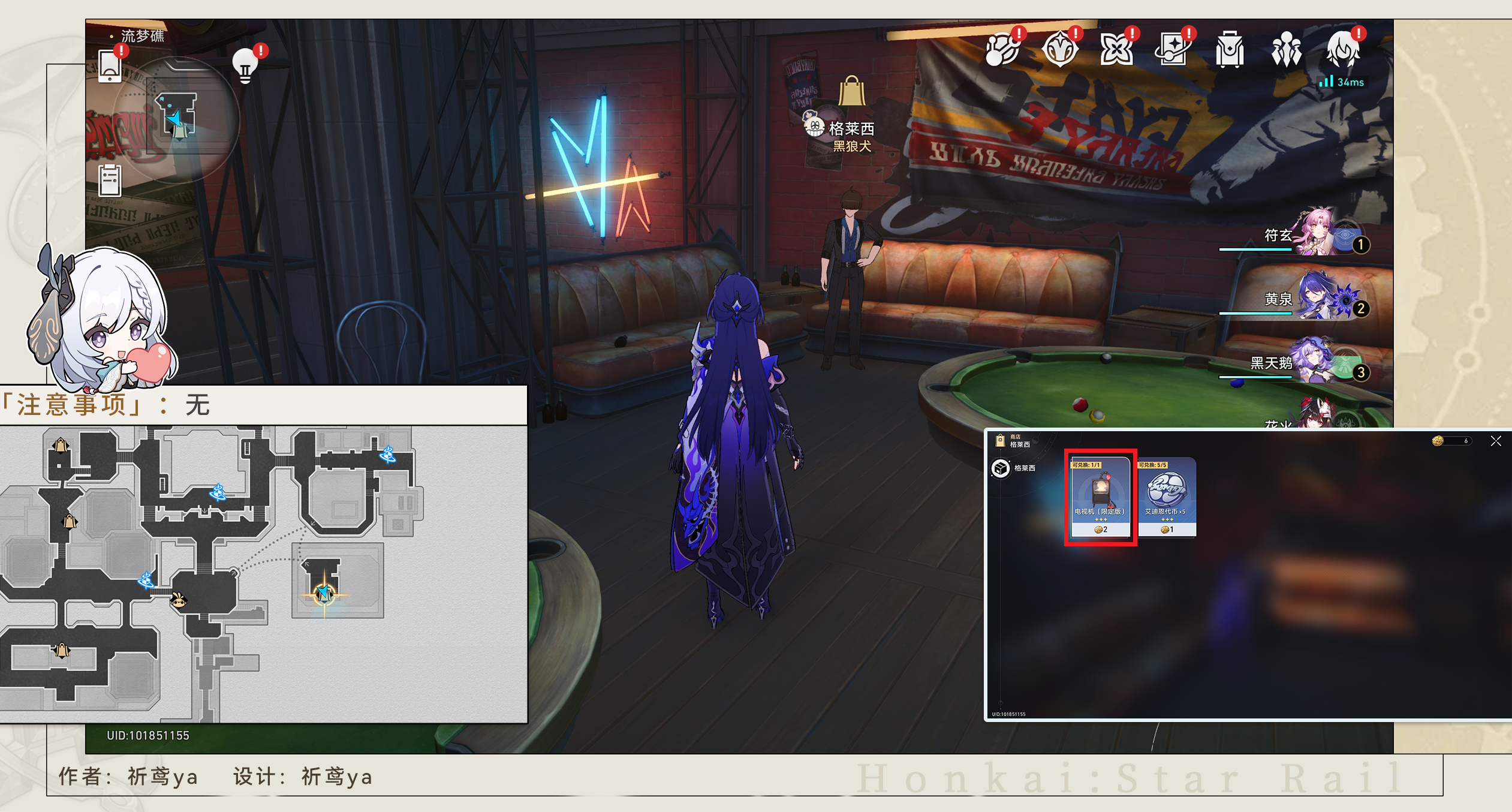Image resolution: width=1512 pixels, height=812 pixels.
Task: Click the coin currency counter showing 6
Action: (1451, 441)
